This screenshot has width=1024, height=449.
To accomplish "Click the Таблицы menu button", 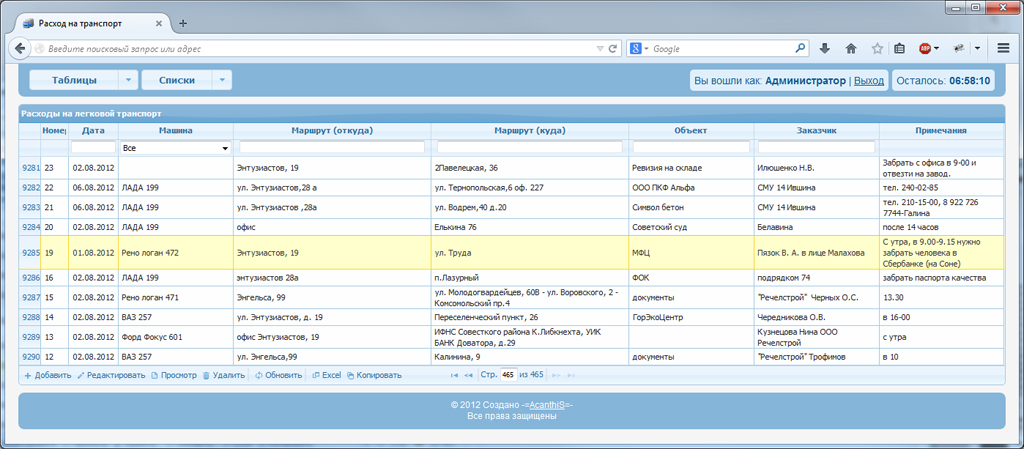I will [x=74, y=80].
